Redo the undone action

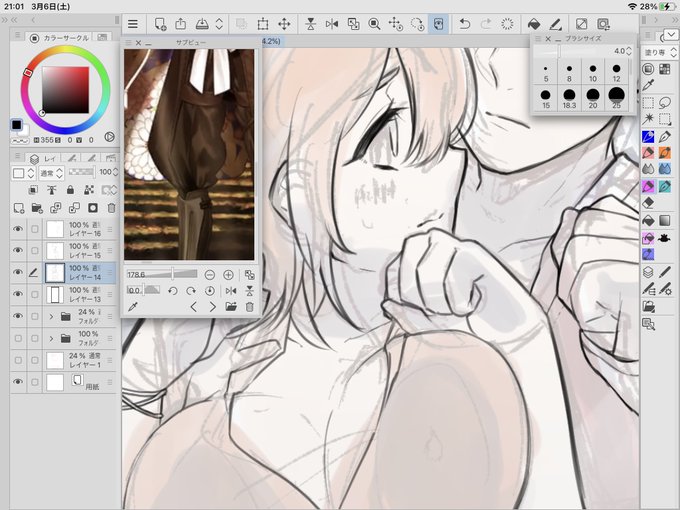[x=486, y=24]
